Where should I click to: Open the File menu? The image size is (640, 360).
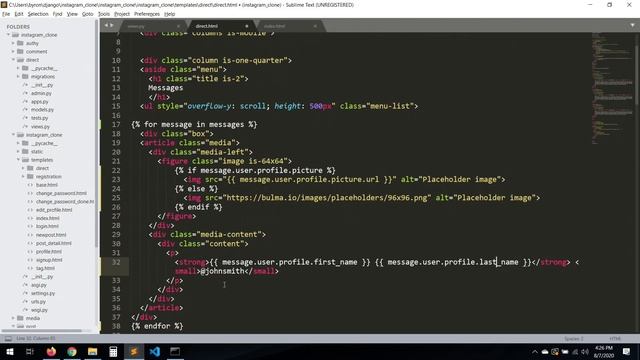pos(6,14)
